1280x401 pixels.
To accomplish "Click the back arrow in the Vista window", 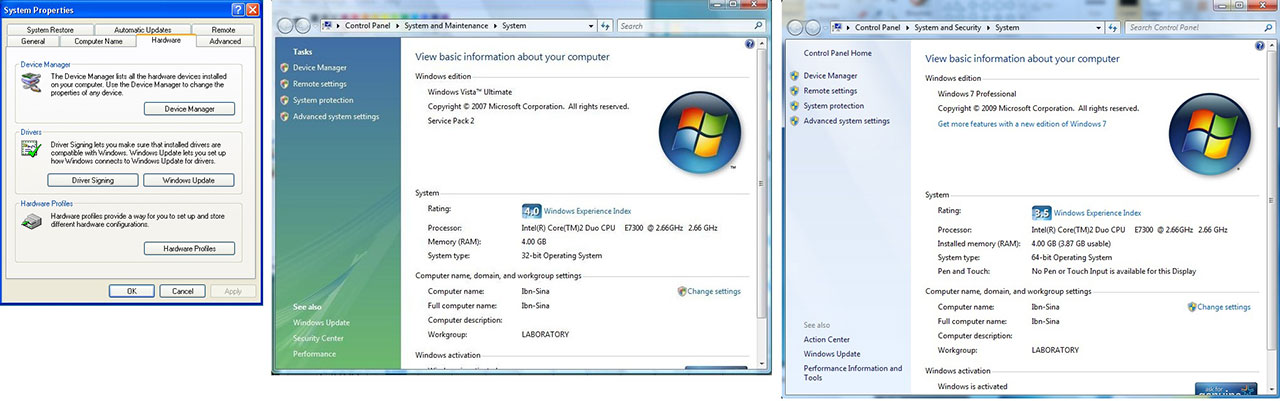I will coord(285,25).
